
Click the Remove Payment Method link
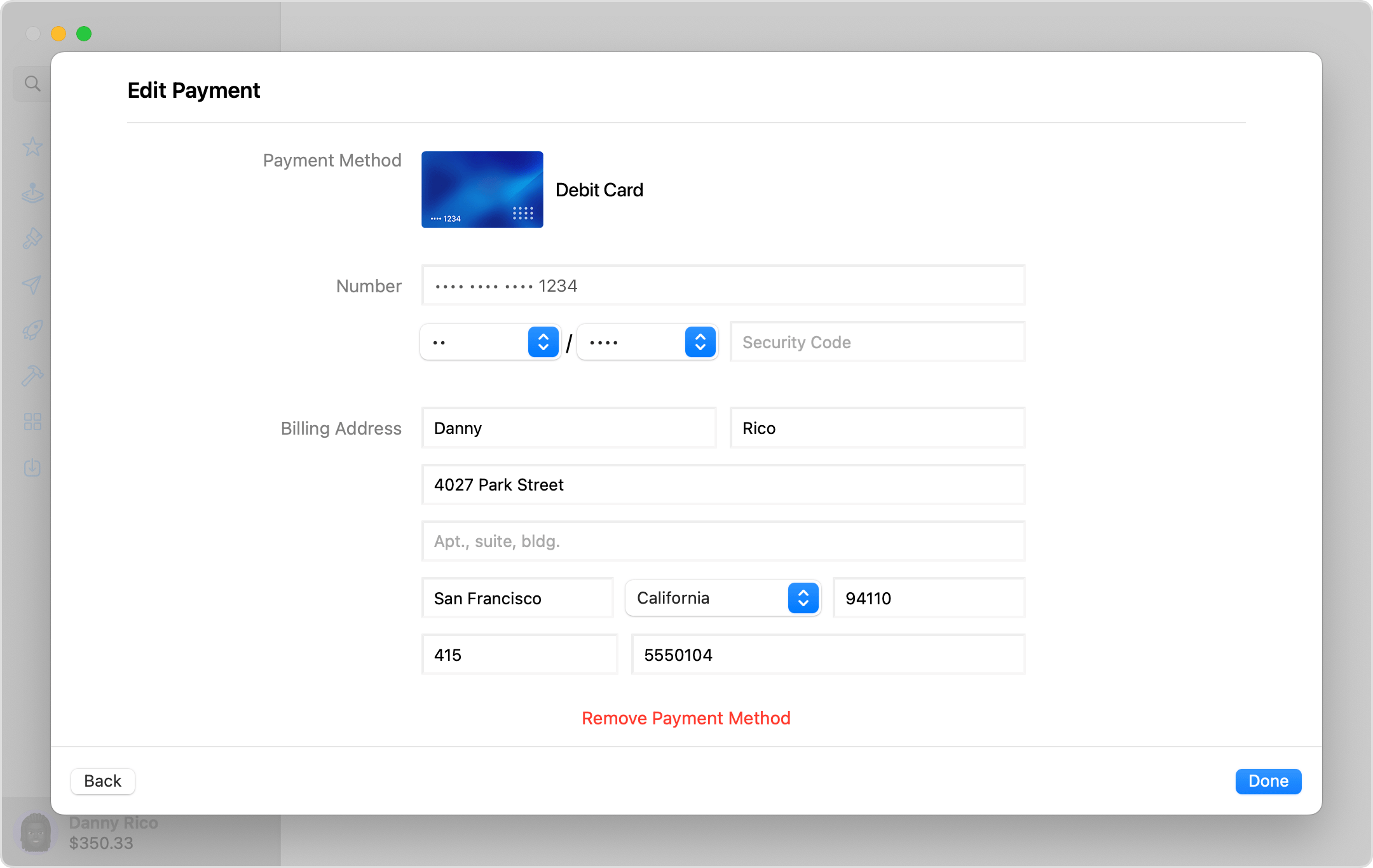coord(686,717)
